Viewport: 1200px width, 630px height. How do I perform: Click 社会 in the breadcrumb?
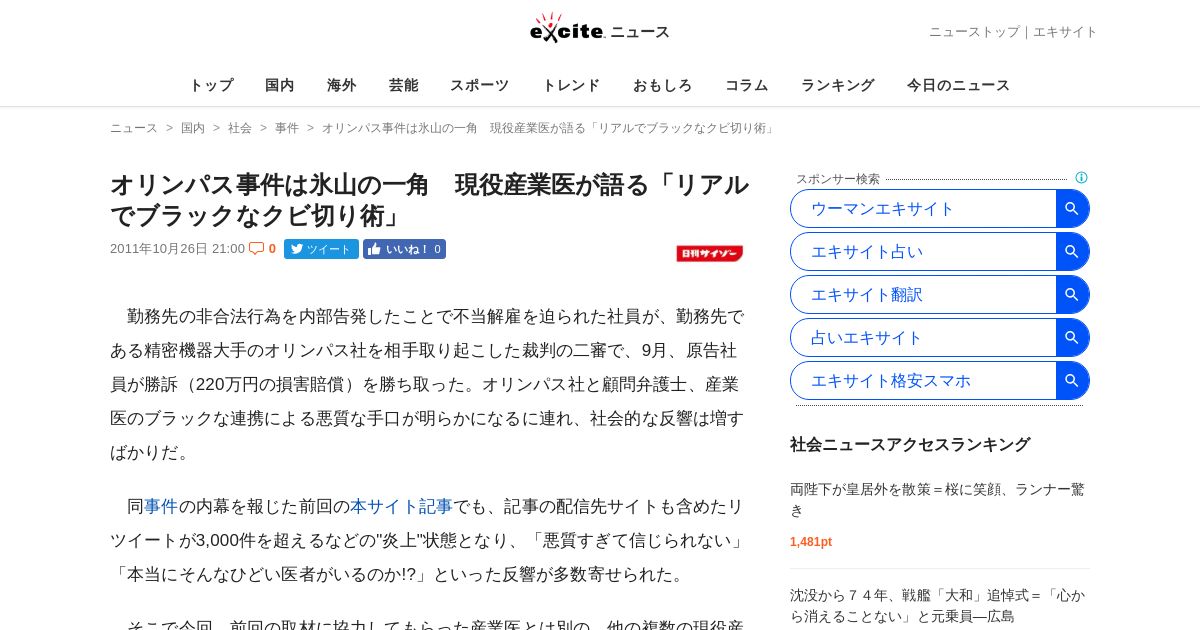(x=240, y=128)
